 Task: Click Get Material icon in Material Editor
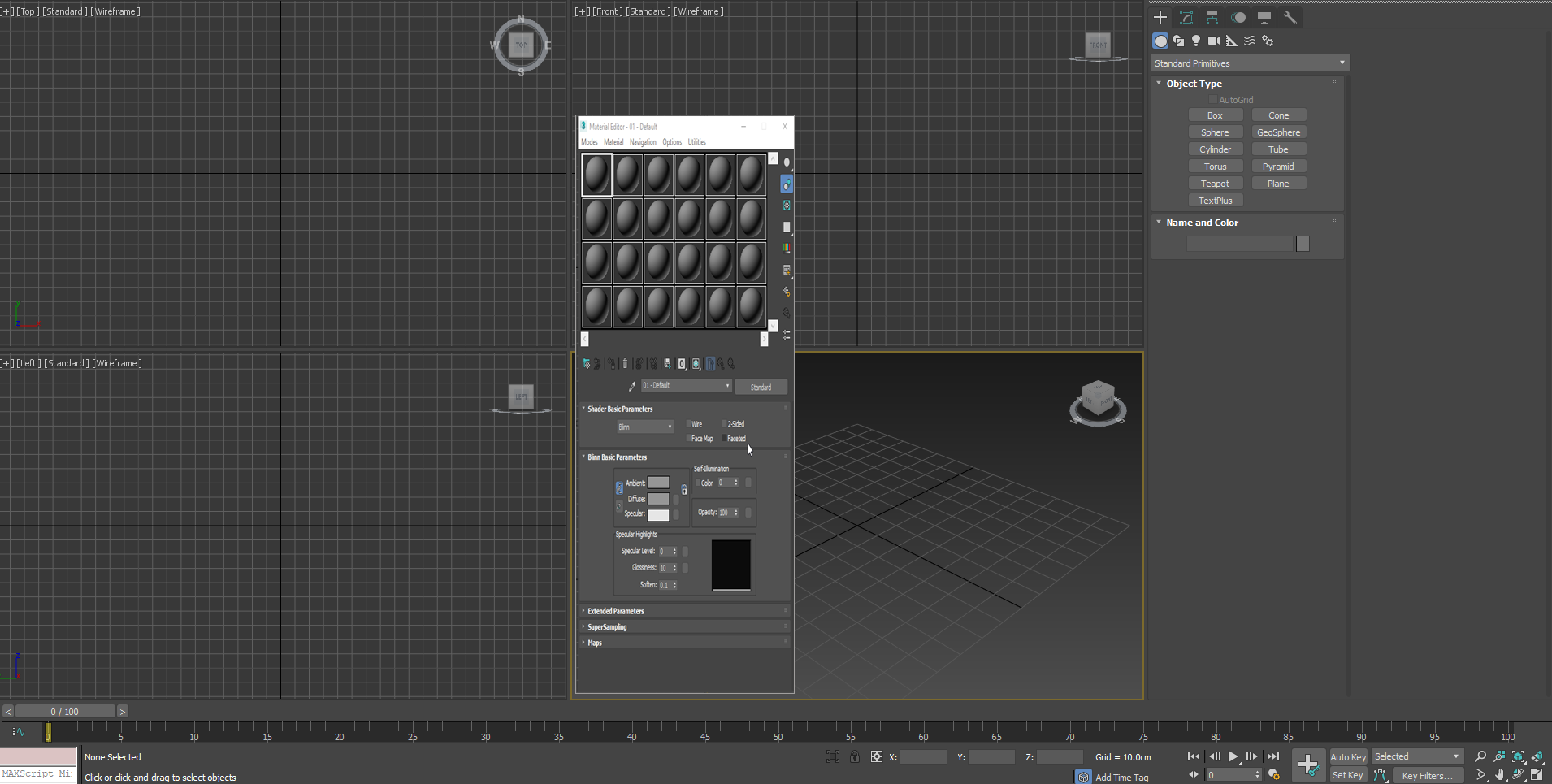(587, 364)
